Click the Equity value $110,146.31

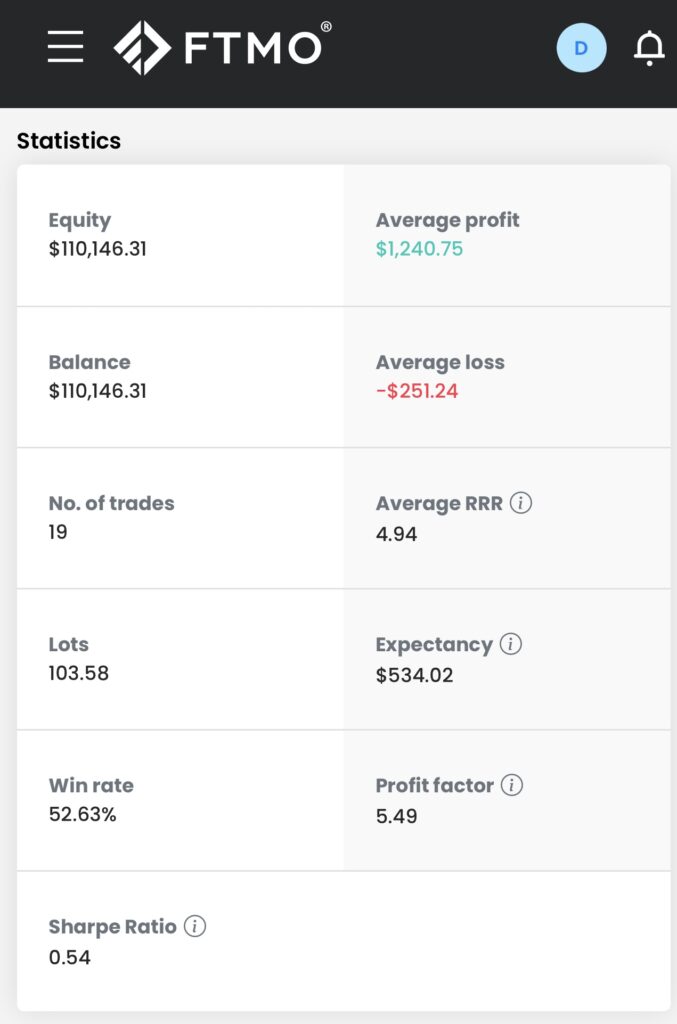(98, 249)
